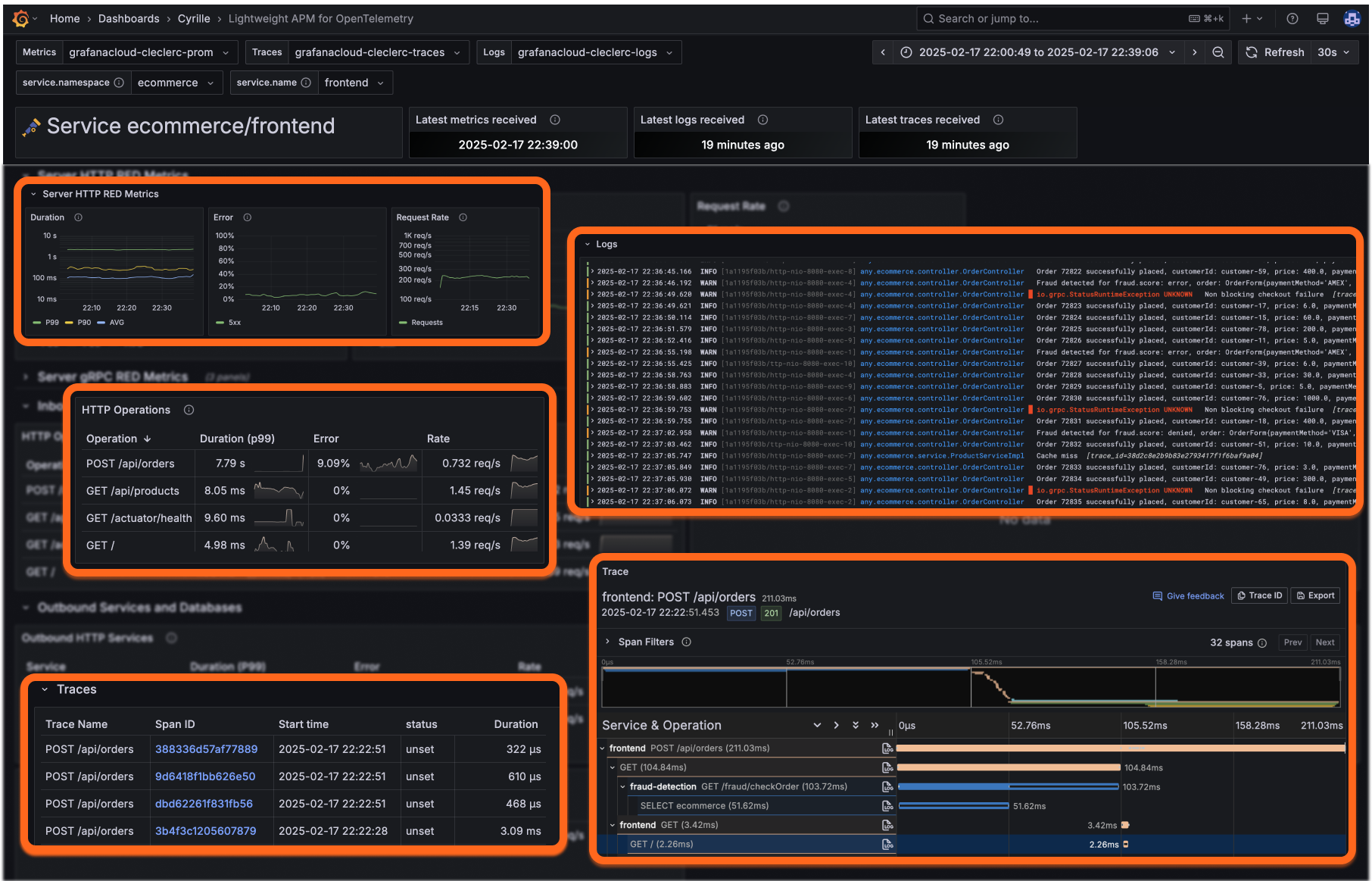Viewport: 1372px width, 881px height.
Task: Click the Search or jump to field
Action: [1072, 19]
